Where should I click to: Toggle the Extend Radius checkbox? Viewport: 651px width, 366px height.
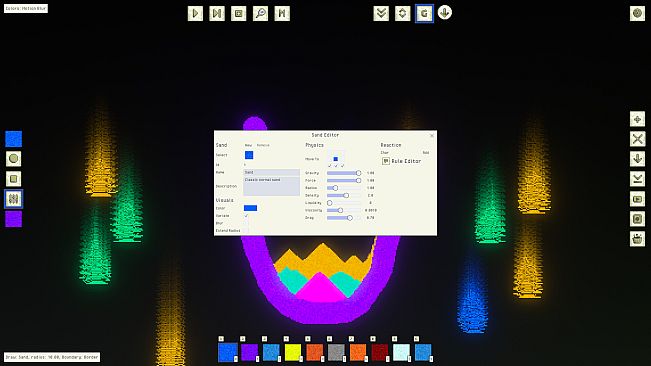pyautogui.click(x=246, y=231)
